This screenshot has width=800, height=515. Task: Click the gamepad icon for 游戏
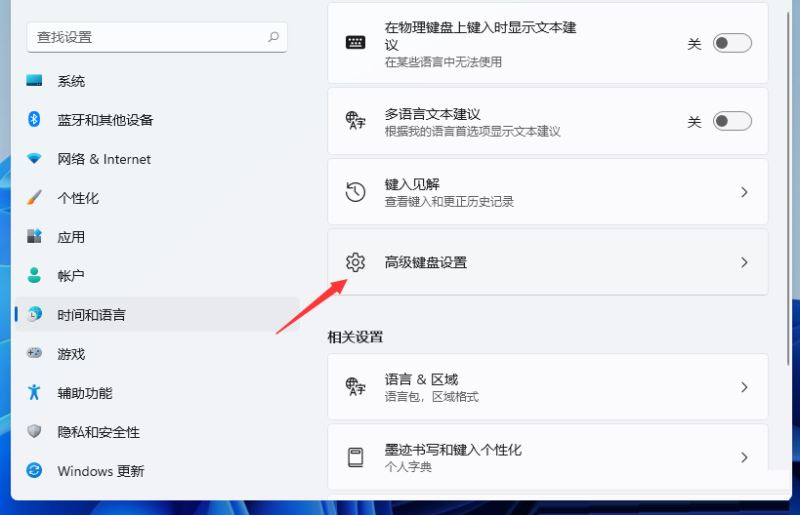[x=34, y=353]
